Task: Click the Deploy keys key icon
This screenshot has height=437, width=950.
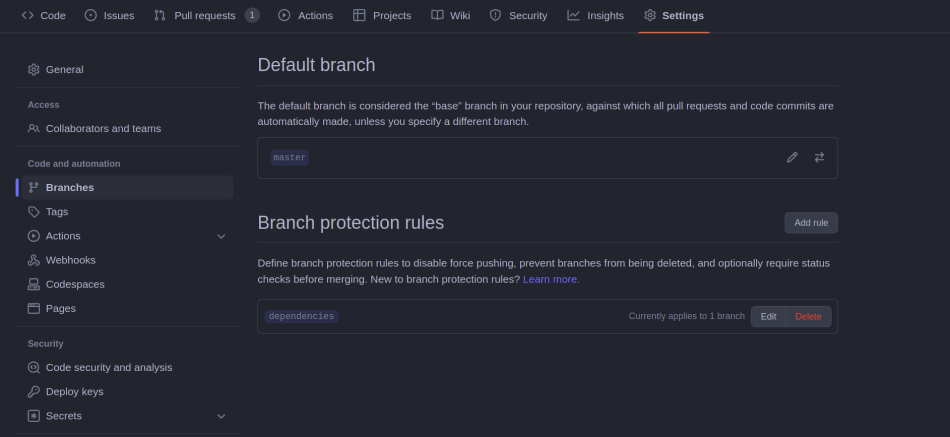Action: 34,392
